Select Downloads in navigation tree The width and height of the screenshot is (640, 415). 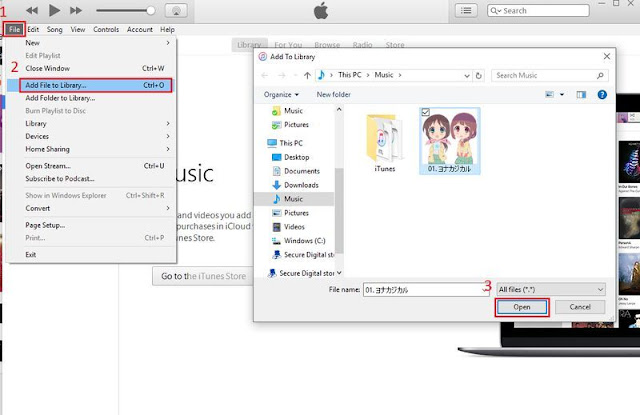295,185
